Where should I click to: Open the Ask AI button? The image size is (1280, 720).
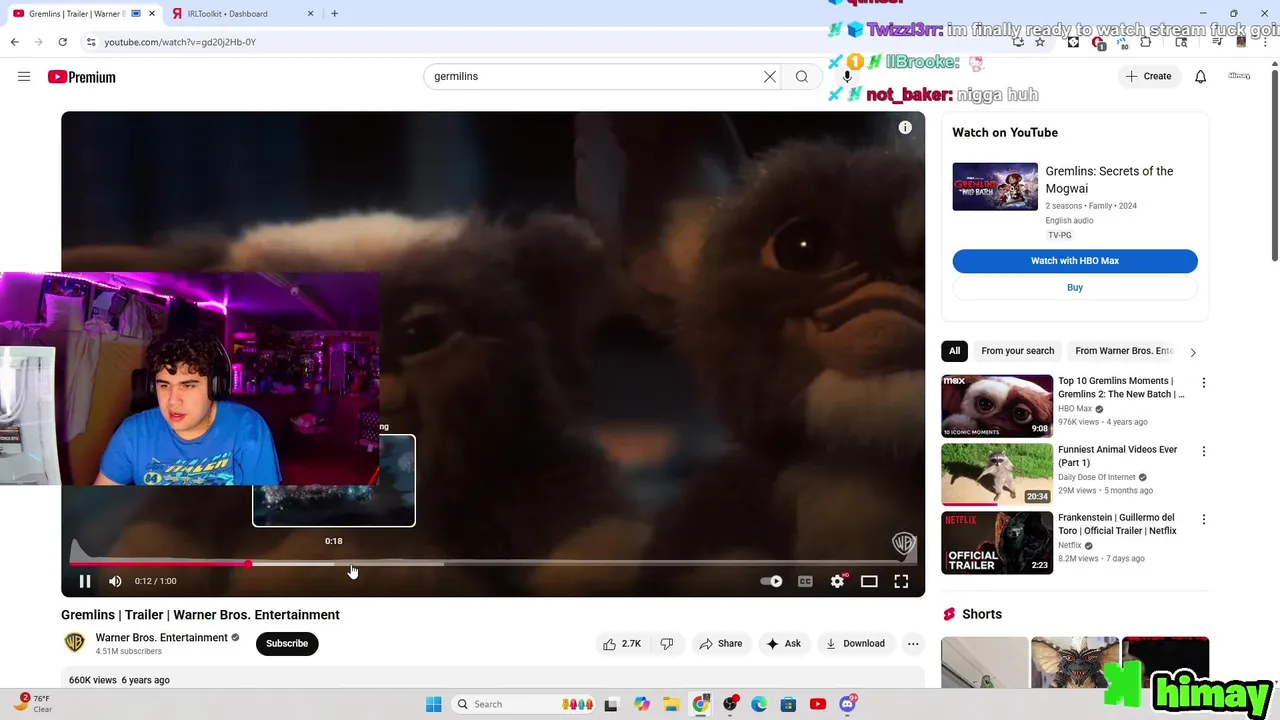[x=783, y=644]
